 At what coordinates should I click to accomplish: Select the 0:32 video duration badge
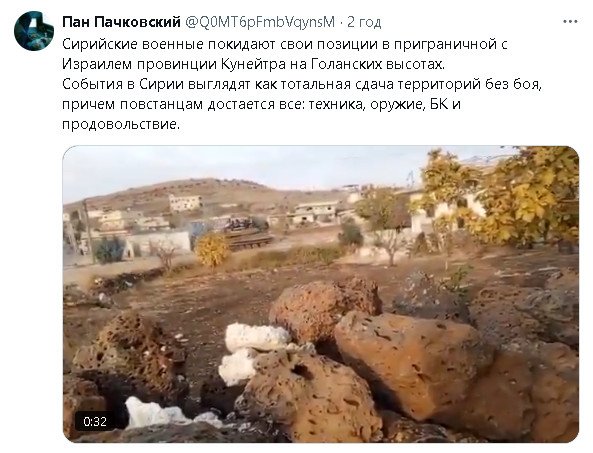point(95,421)
